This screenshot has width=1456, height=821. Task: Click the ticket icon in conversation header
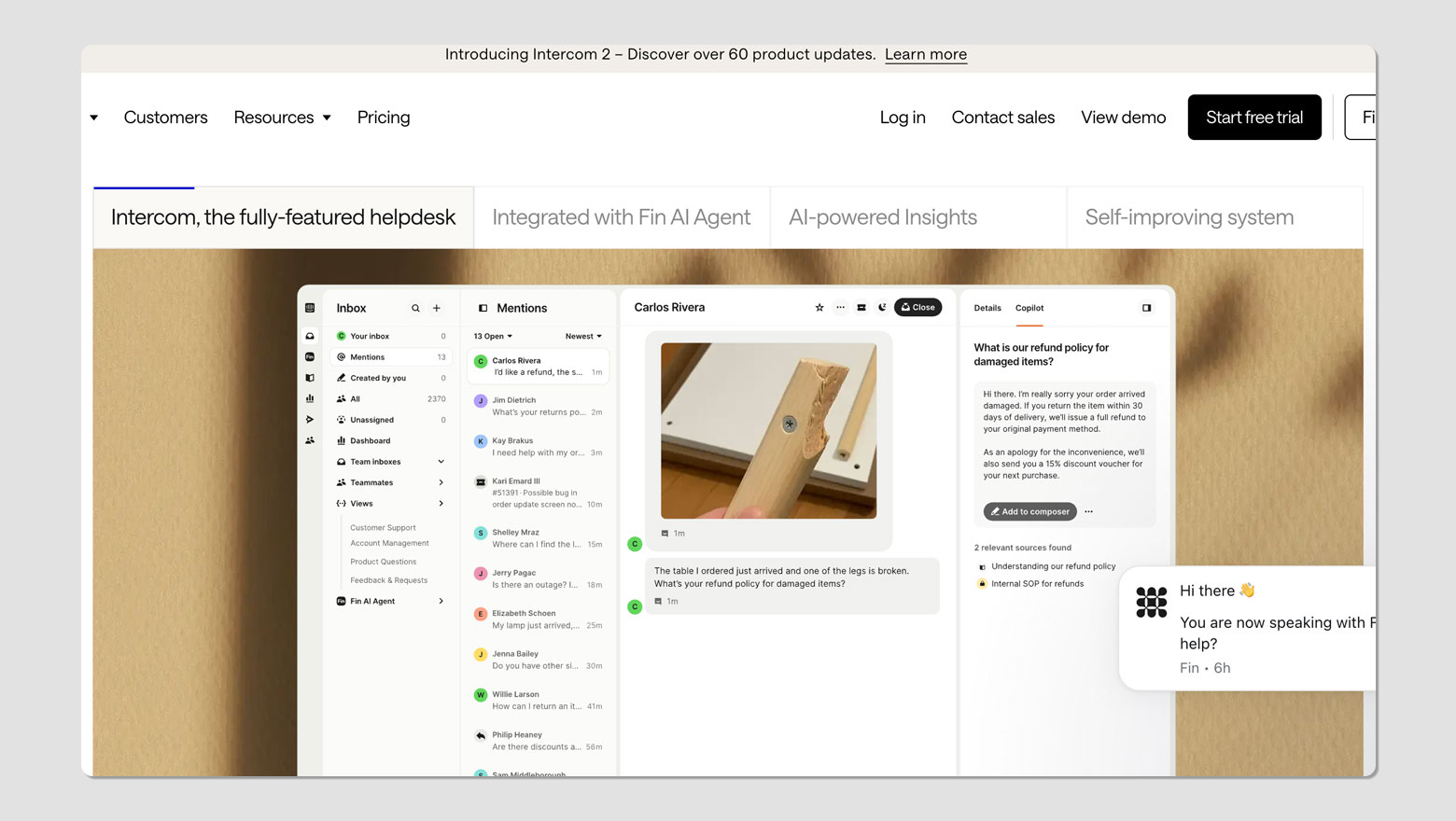coord(861,307)
